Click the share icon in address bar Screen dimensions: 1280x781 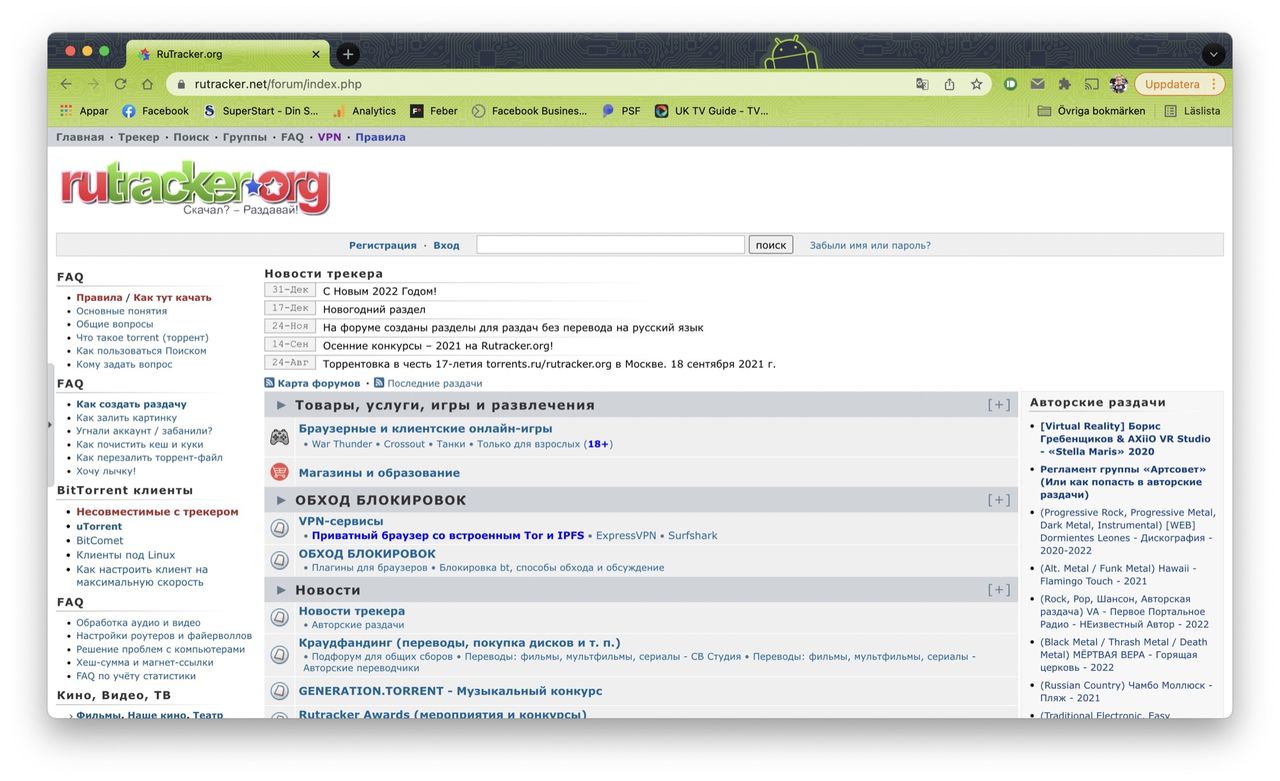click(x=949, y=84)
